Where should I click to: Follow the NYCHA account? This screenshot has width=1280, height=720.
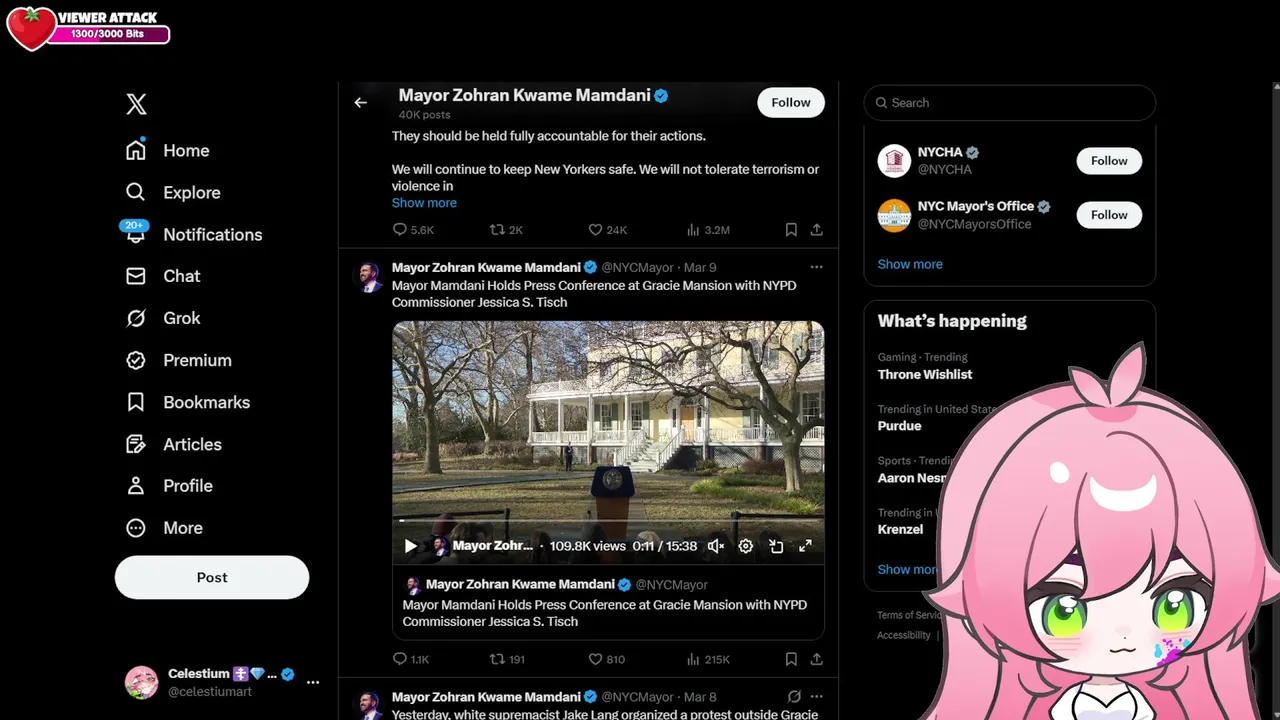coord(1109,160)
